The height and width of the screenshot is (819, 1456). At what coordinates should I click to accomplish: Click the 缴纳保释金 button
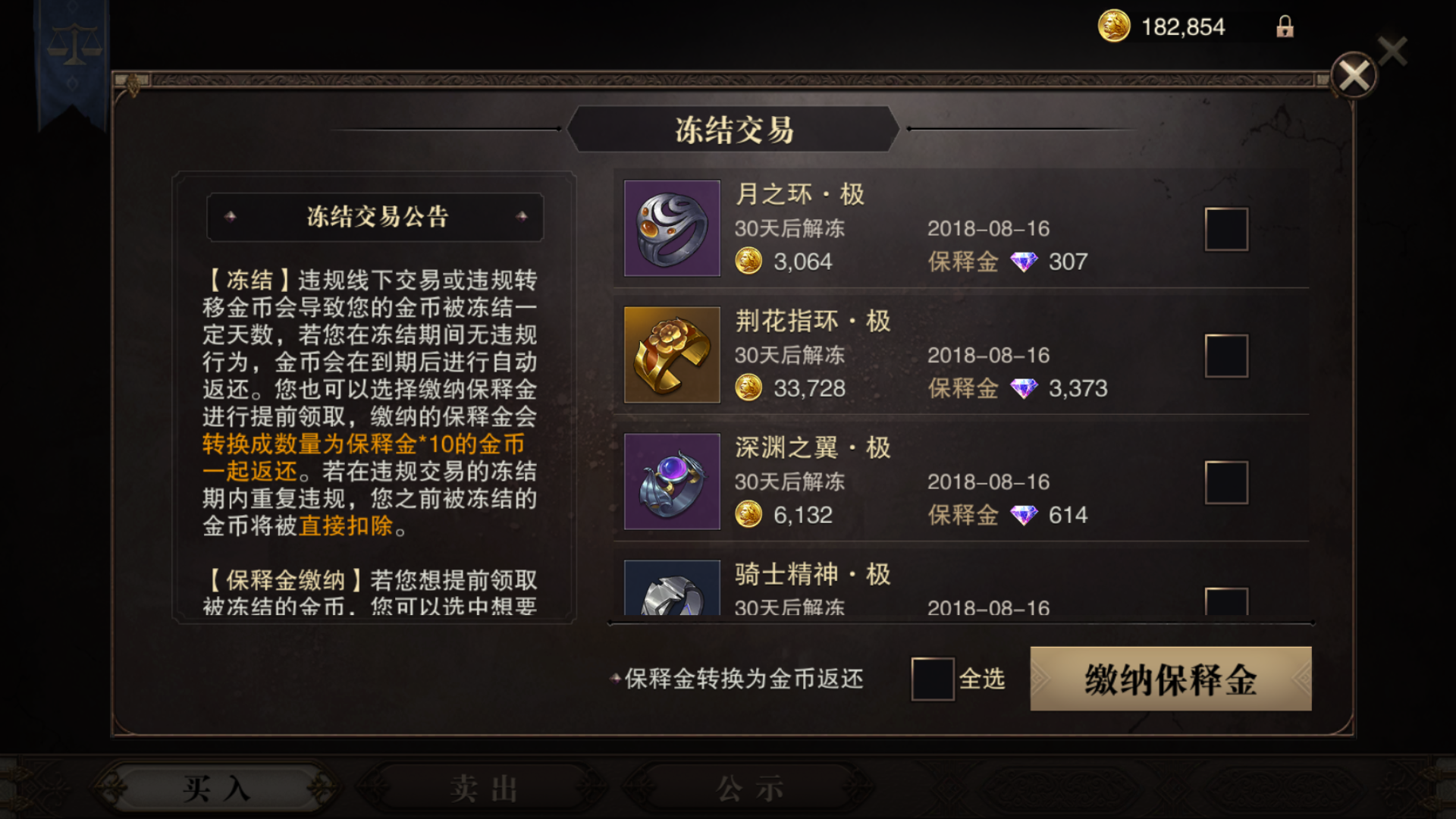(1171, 679)
